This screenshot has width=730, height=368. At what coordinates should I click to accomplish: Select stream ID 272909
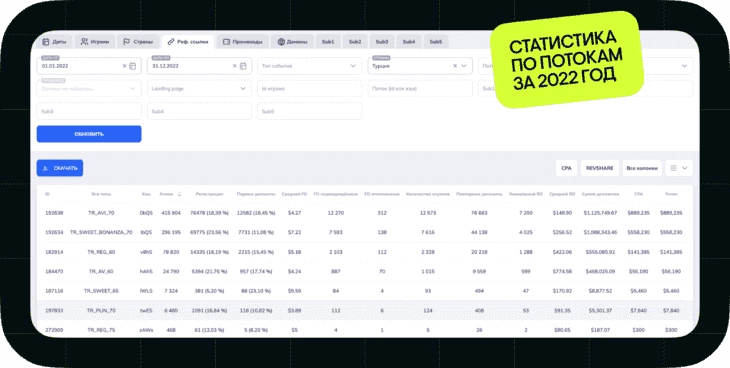click(x=54, y=330)
